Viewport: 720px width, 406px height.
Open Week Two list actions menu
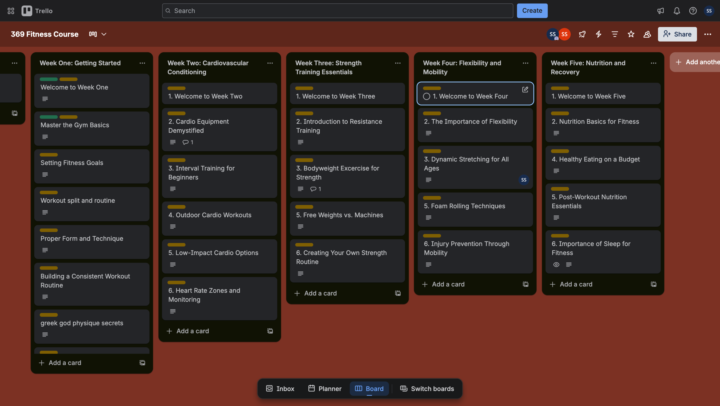[x=270, y=63]
